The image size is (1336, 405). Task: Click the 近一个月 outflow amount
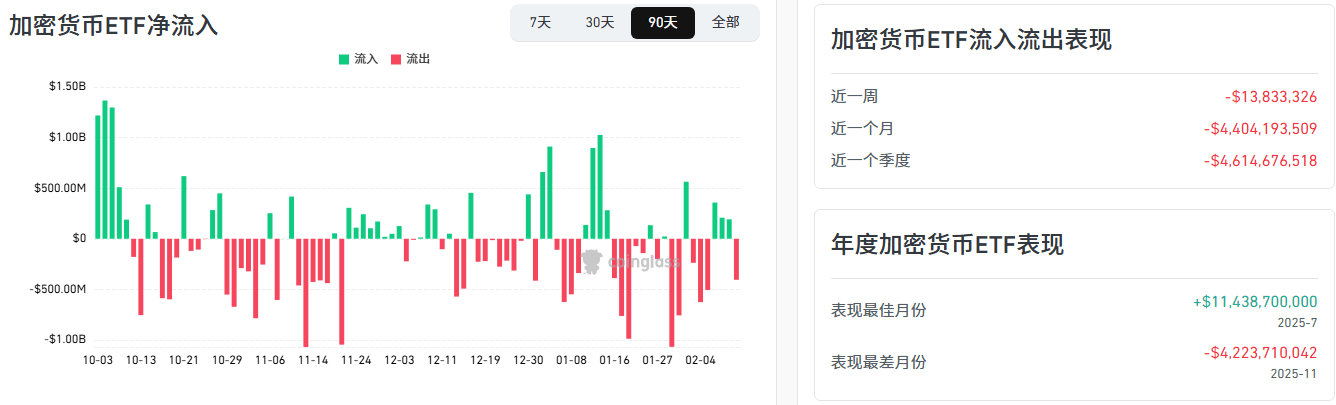click(1260, 129)
